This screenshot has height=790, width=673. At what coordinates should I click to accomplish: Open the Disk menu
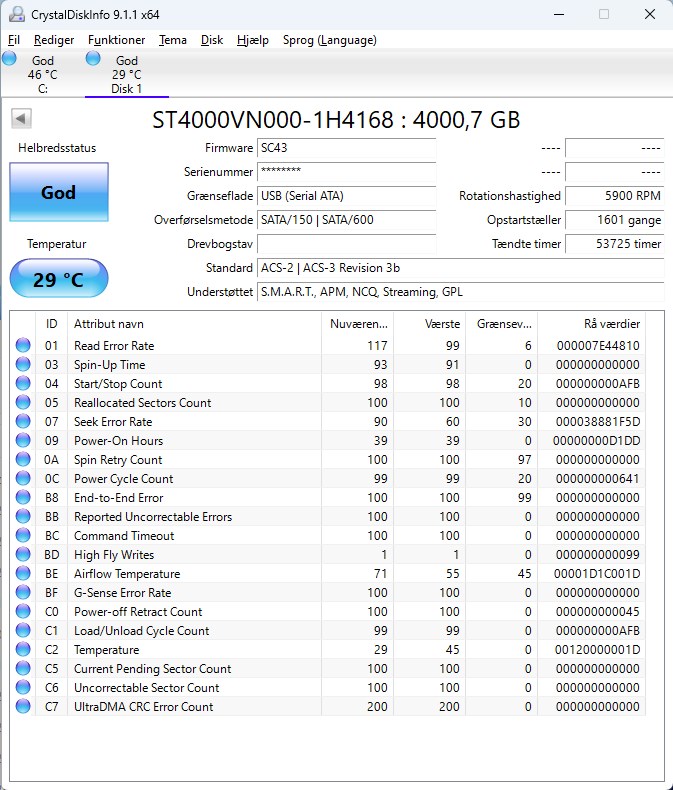pyautogui.click(x=212, y=40)
